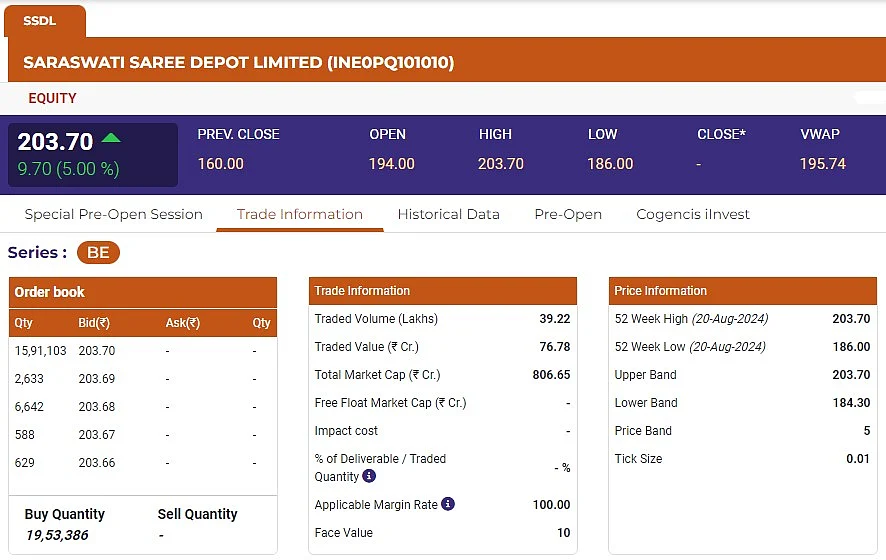Click VWAP value 195.74
The height and width of the screenshot is (560, 886).
tap(823, 164)
